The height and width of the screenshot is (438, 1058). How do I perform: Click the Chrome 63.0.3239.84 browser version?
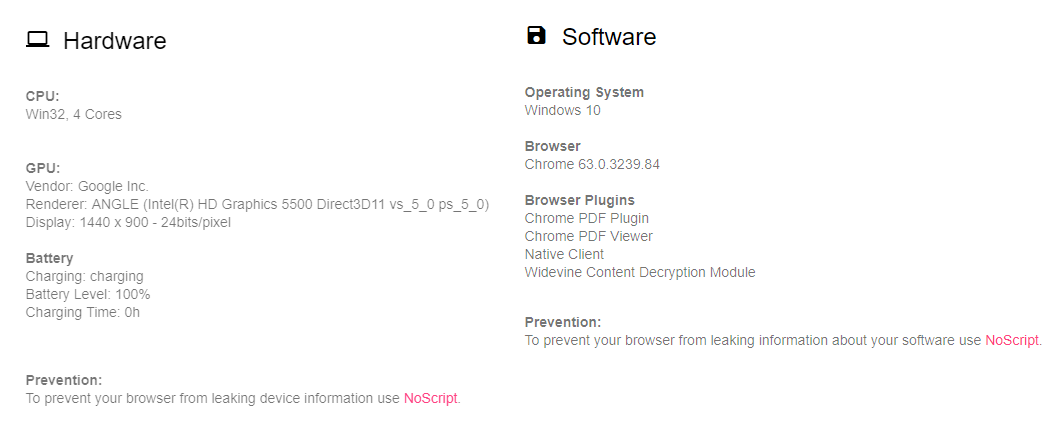click(592, 164)
